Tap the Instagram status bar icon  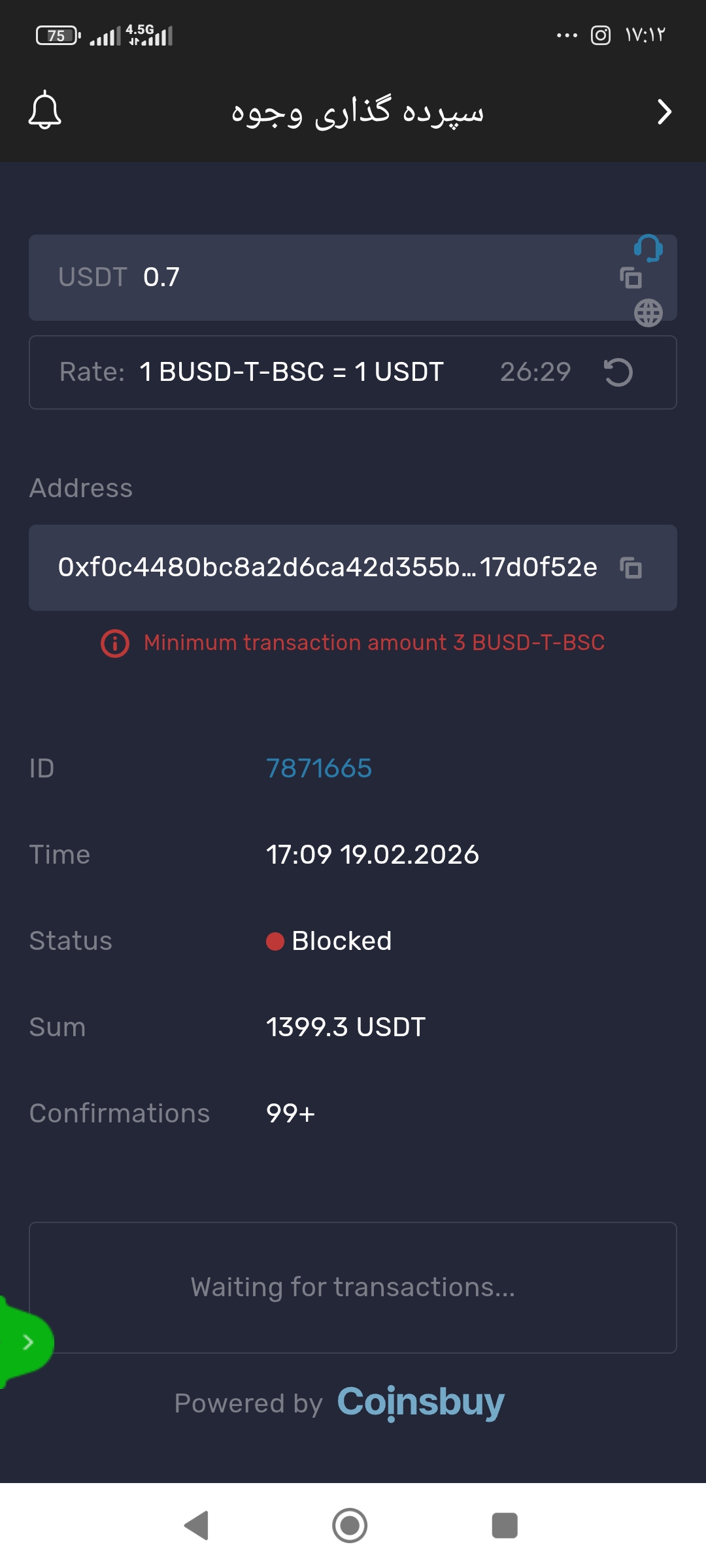pos(600,35)
